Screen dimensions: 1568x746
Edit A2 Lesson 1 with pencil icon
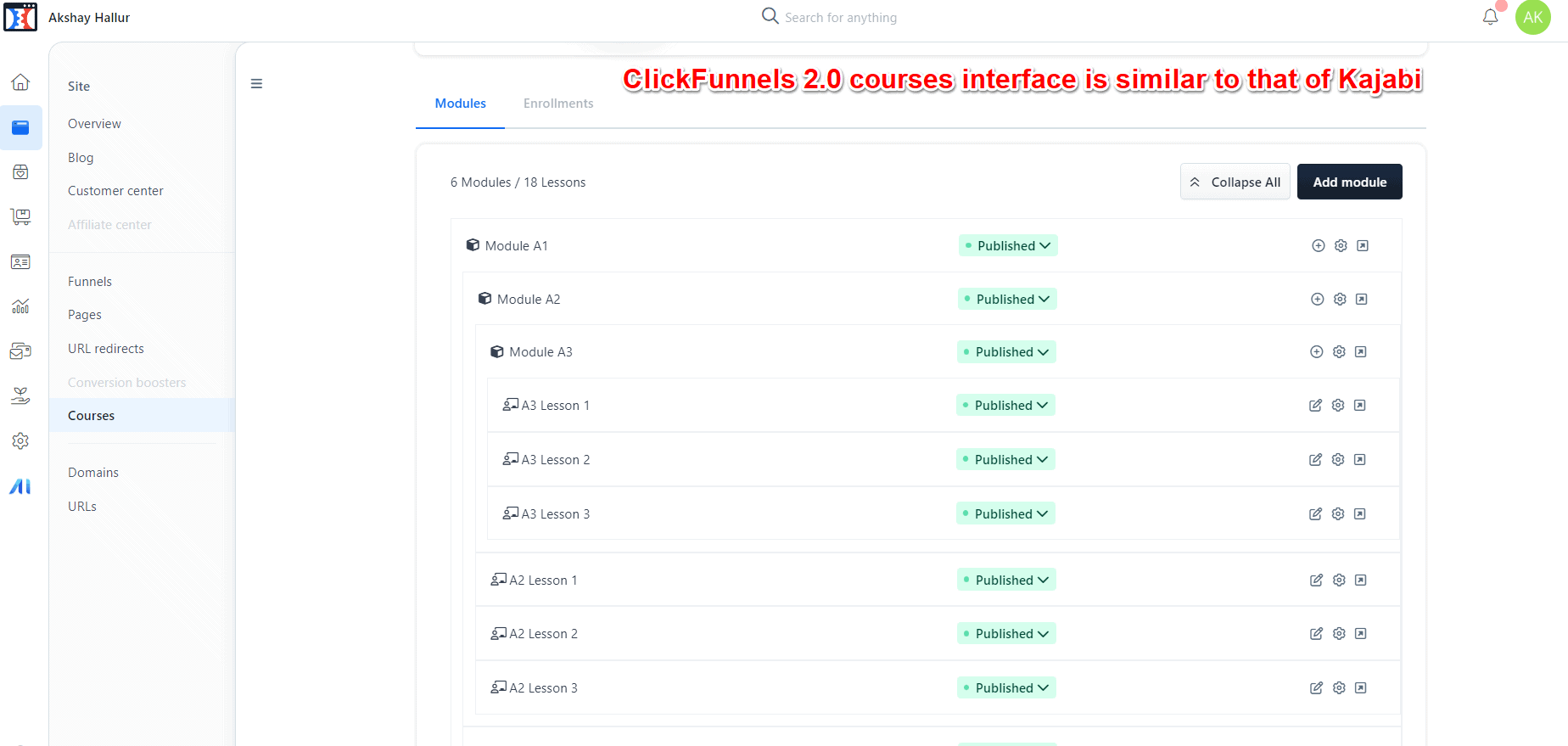coord(1317,581)
